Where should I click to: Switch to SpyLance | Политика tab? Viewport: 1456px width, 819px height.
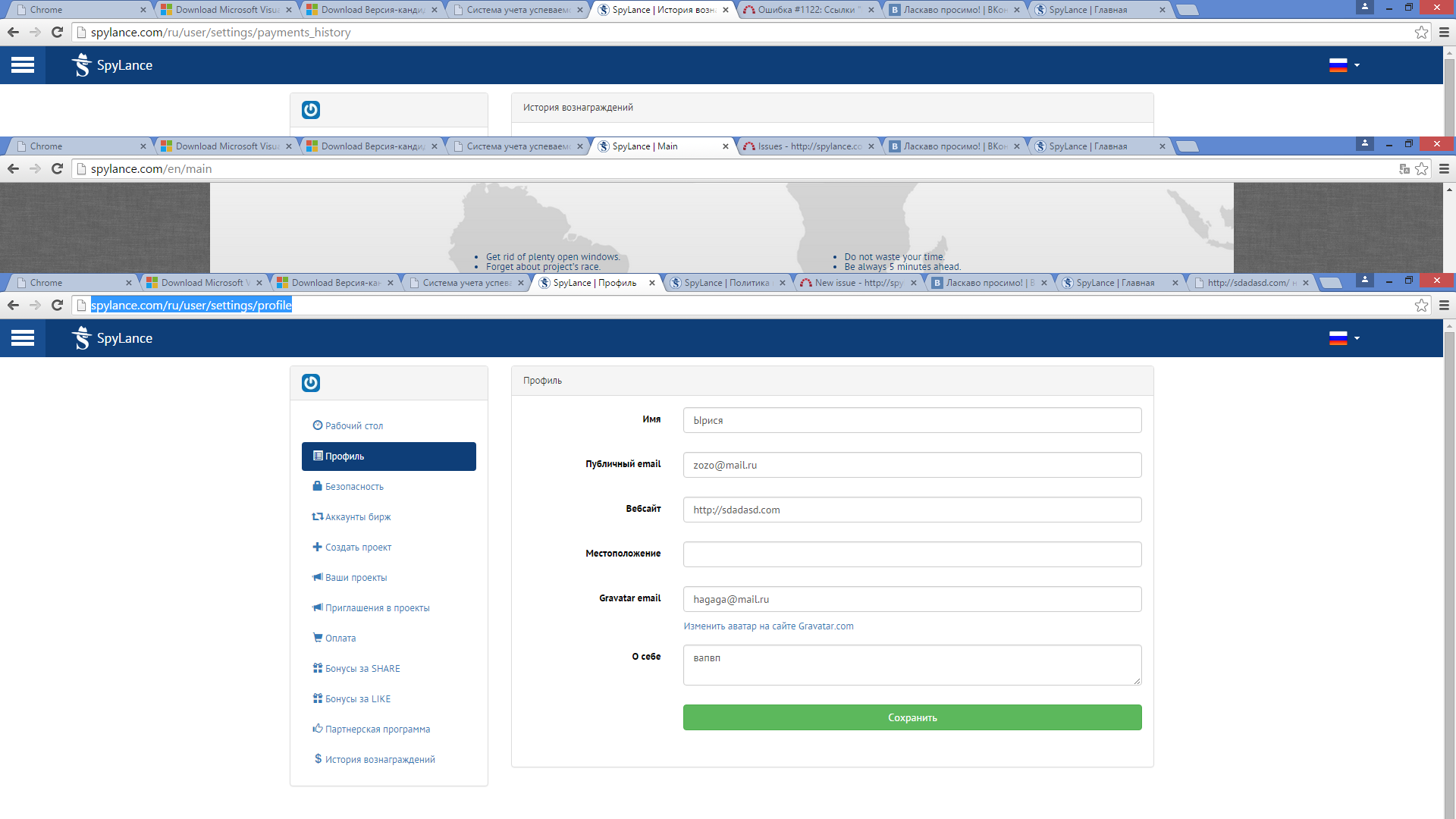726,283
